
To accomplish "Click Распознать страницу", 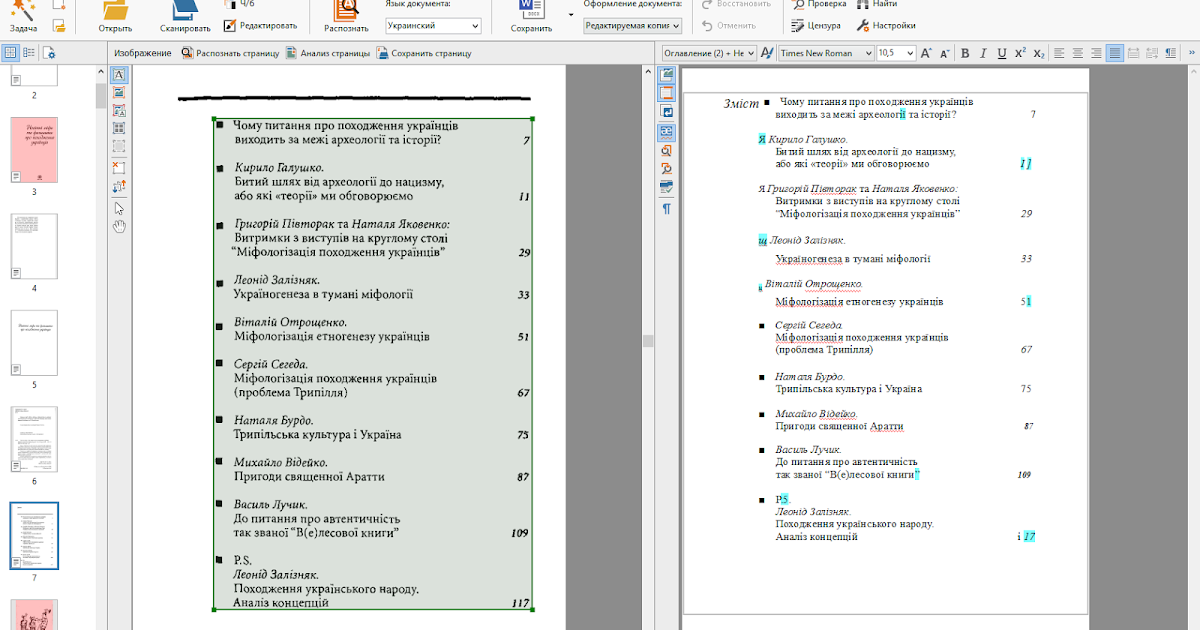I will click(230, 53).
